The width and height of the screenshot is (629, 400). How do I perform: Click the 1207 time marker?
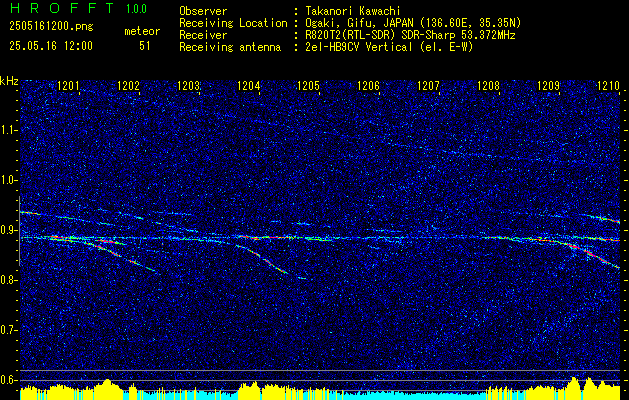(x=428, y=85)
